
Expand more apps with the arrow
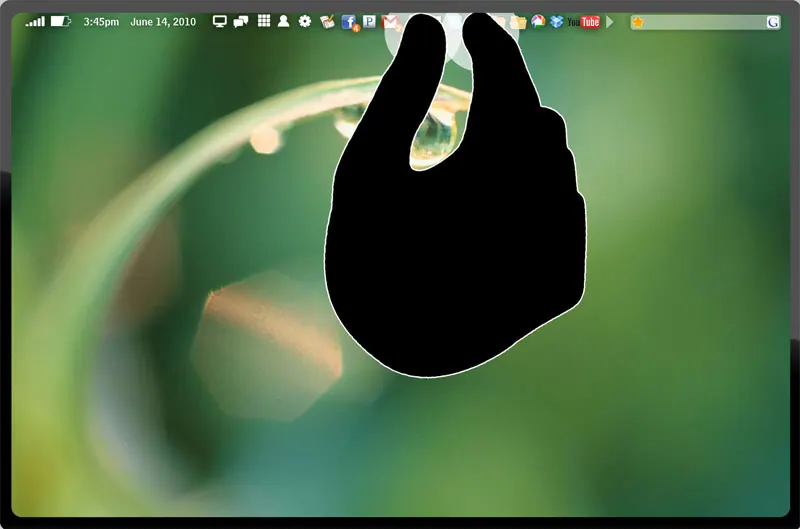point(610,22)
